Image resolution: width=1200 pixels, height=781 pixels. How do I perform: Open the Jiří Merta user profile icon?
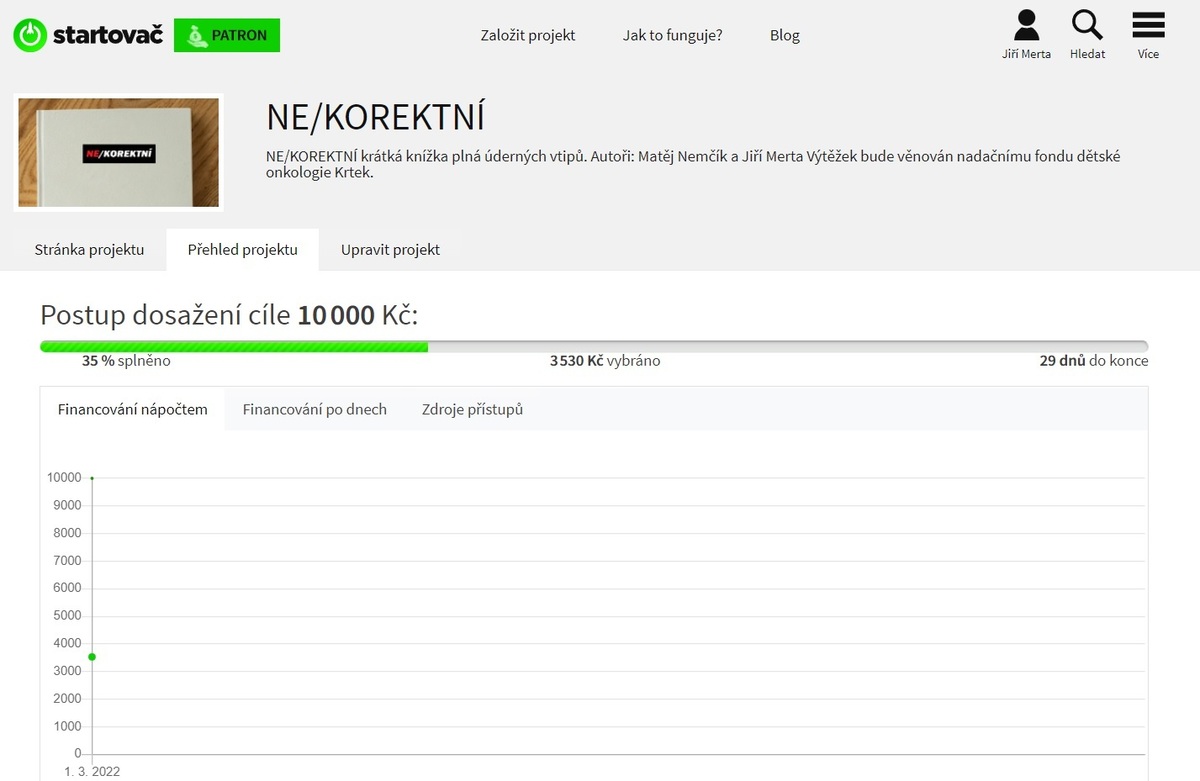[1026, 25]
